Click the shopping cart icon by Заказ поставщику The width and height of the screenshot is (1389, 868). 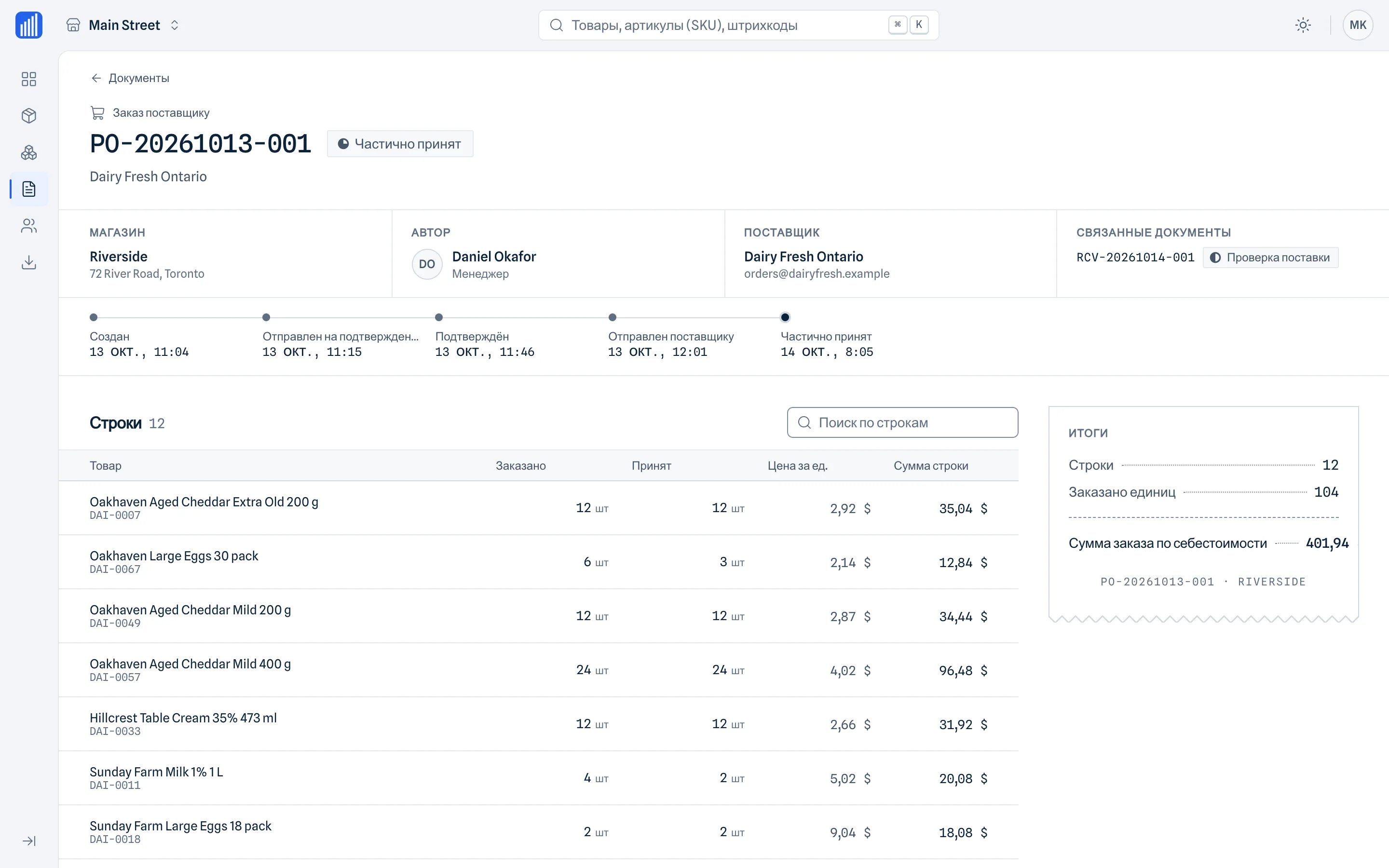pos(97,112)
